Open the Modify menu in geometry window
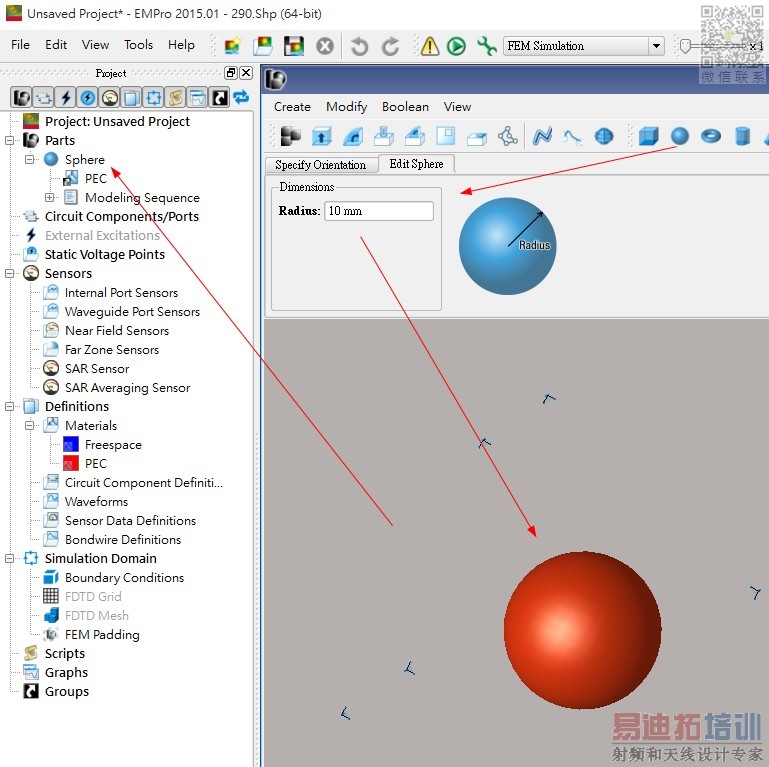The height and width of the screenshot is (767, 769). pos(346,106)
